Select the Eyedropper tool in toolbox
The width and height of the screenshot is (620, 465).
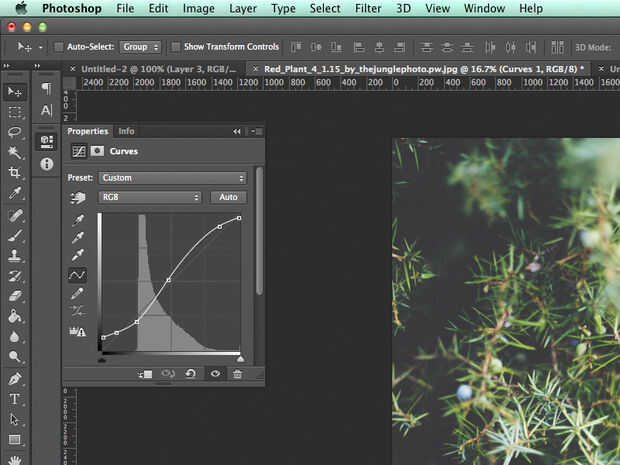15,193
